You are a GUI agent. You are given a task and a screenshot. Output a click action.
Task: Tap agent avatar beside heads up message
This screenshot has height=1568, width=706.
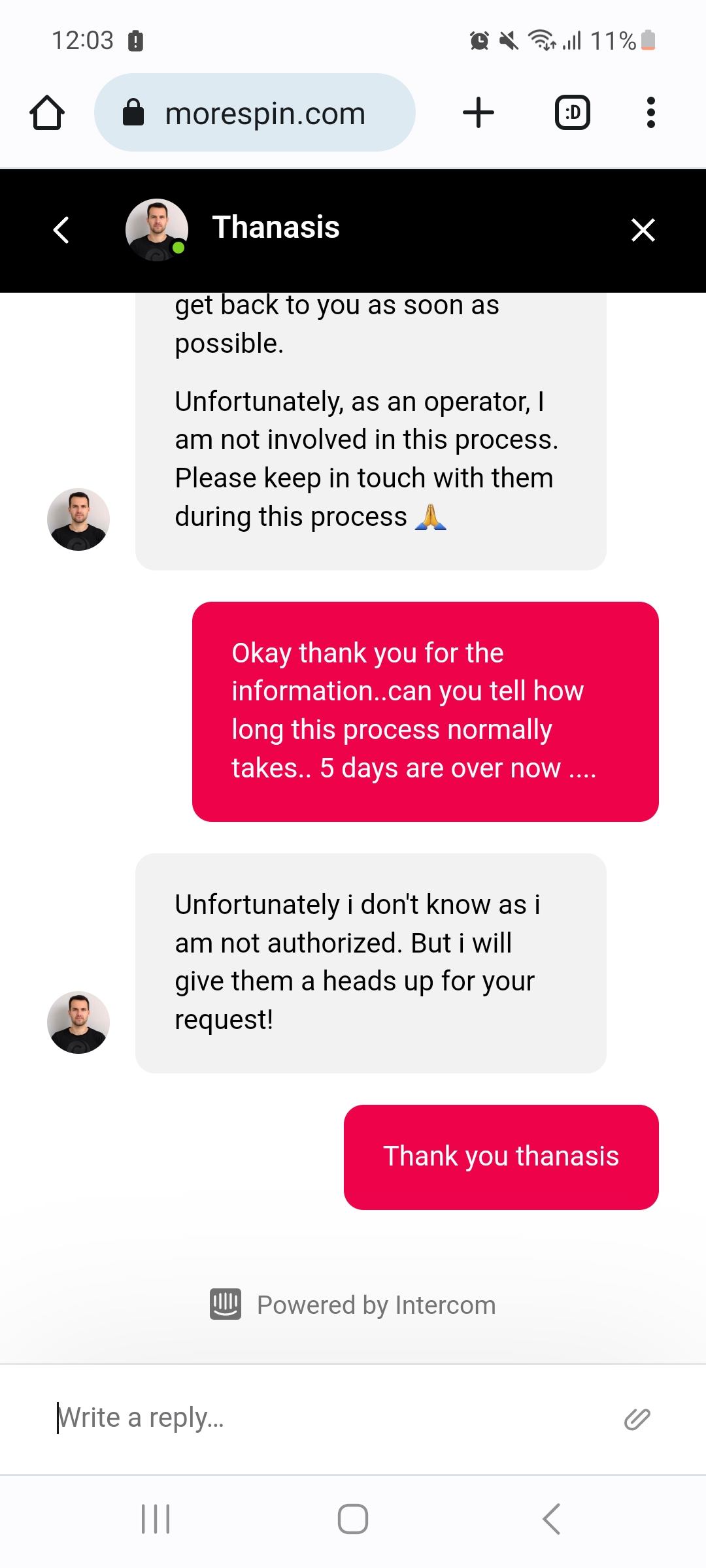[78, 1022]
